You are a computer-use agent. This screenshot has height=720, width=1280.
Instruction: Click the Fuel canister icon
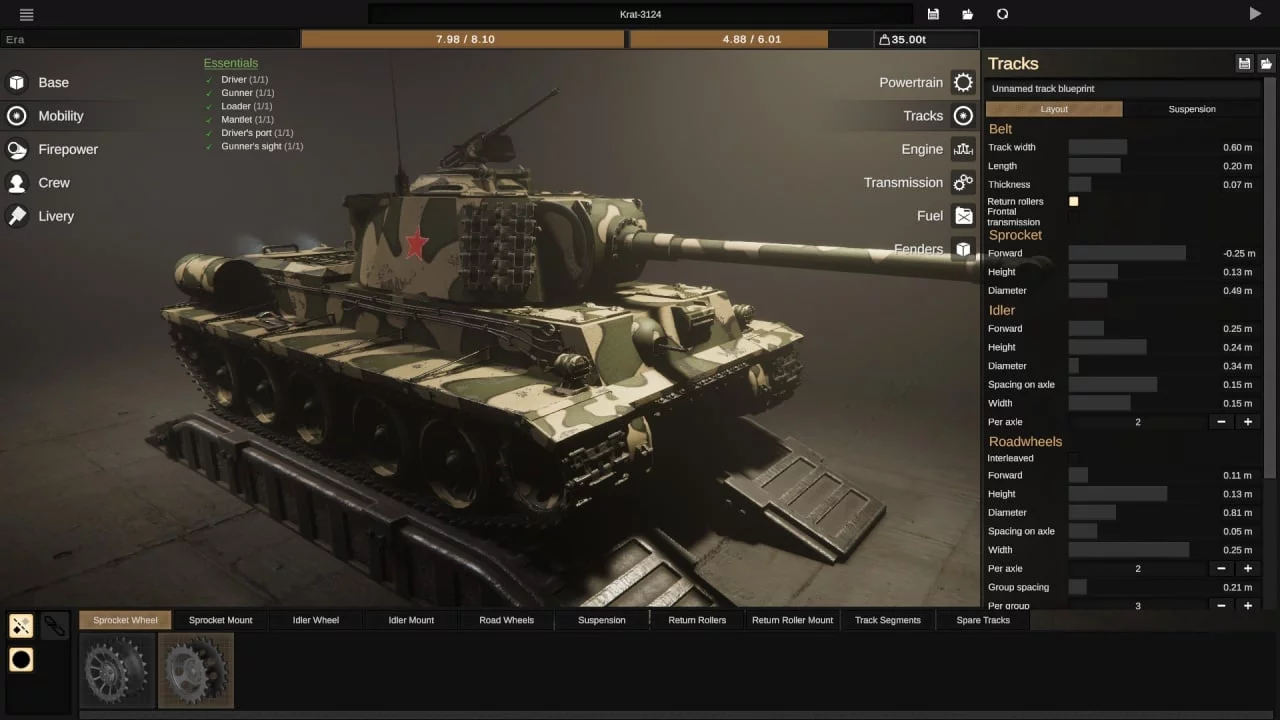tap(962, 216)
